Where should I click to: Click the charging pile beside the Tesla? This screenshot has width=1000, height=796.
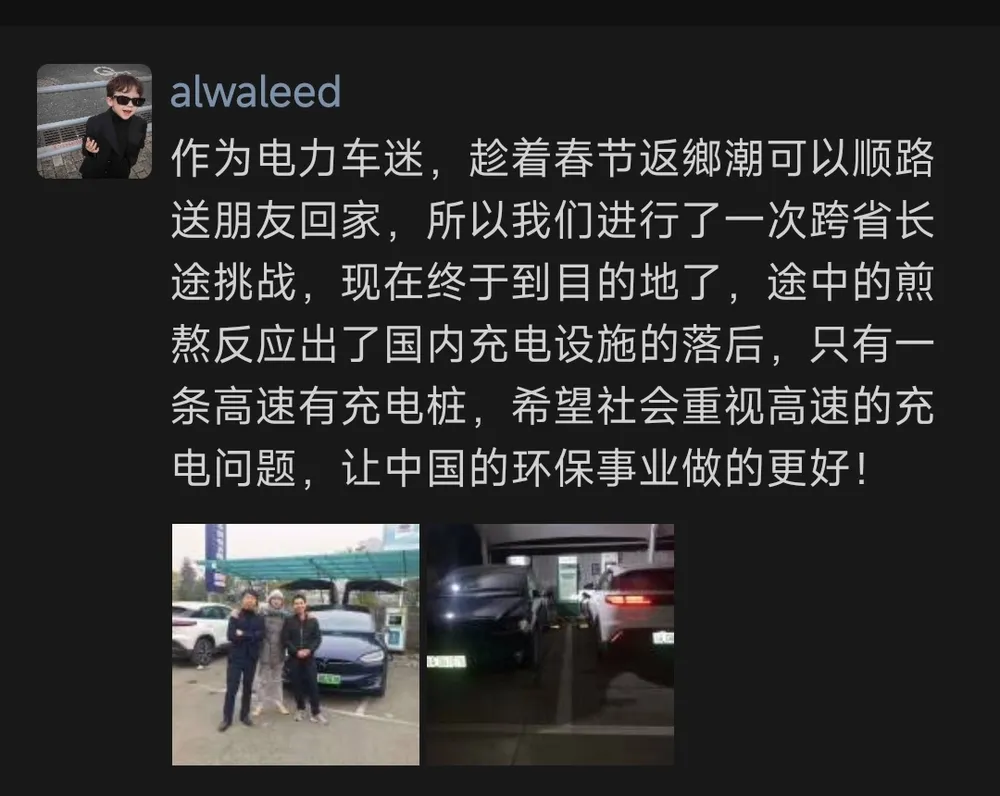[x=396, y=628]
